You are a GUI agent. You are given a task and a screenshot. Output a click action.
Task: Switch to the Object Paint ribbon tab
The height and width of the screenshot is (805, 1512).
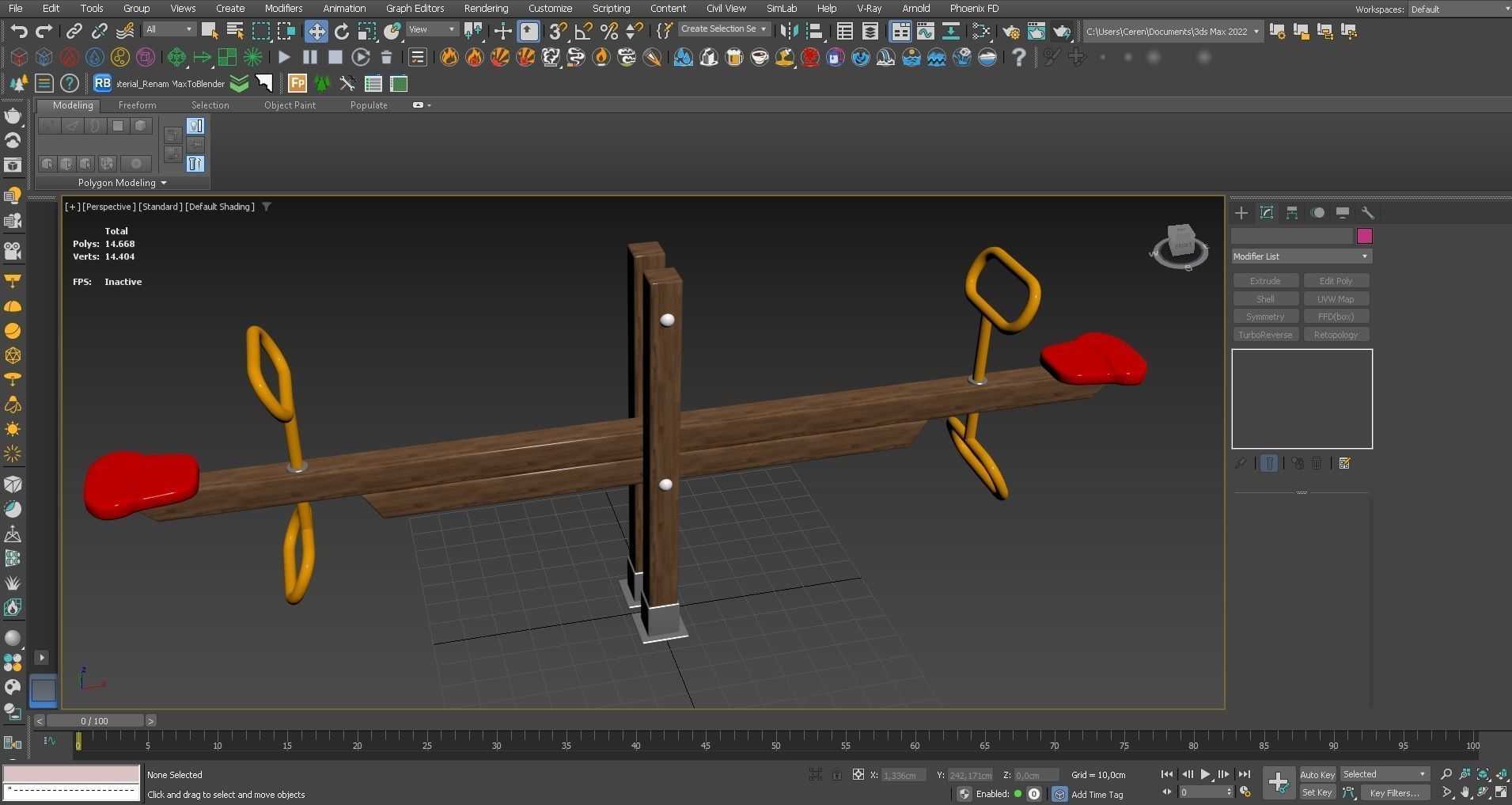click(290, 105)
